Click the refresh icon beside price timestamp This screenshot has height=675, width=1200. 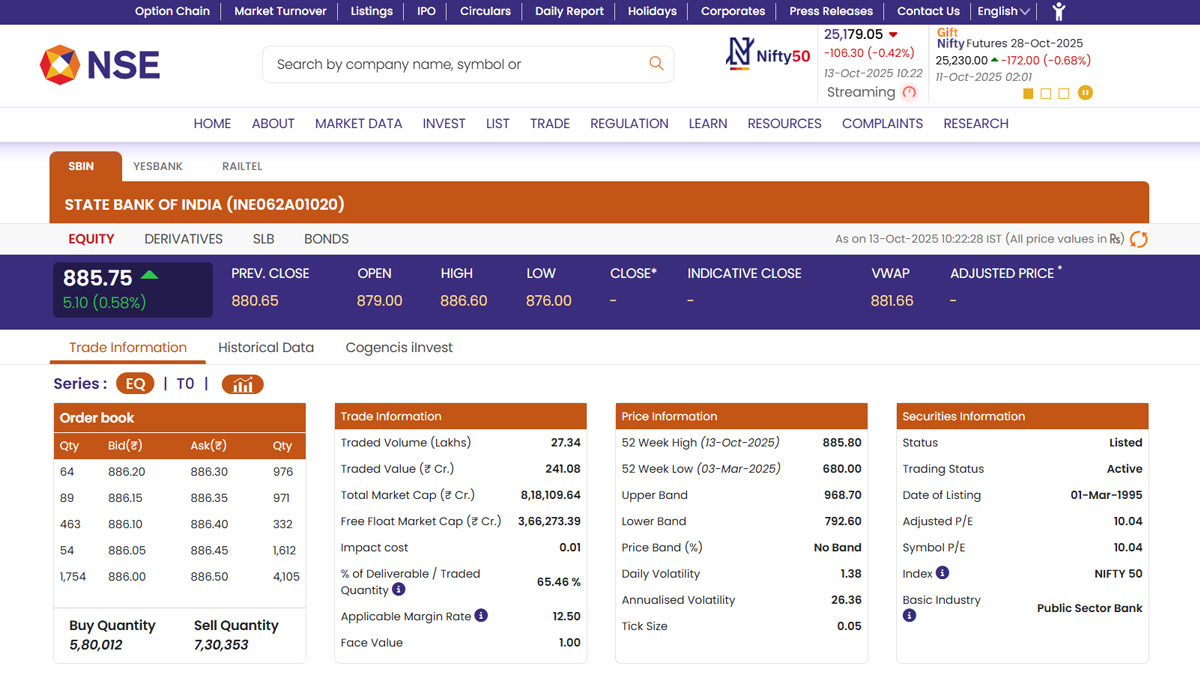[x=1138, y=239]
